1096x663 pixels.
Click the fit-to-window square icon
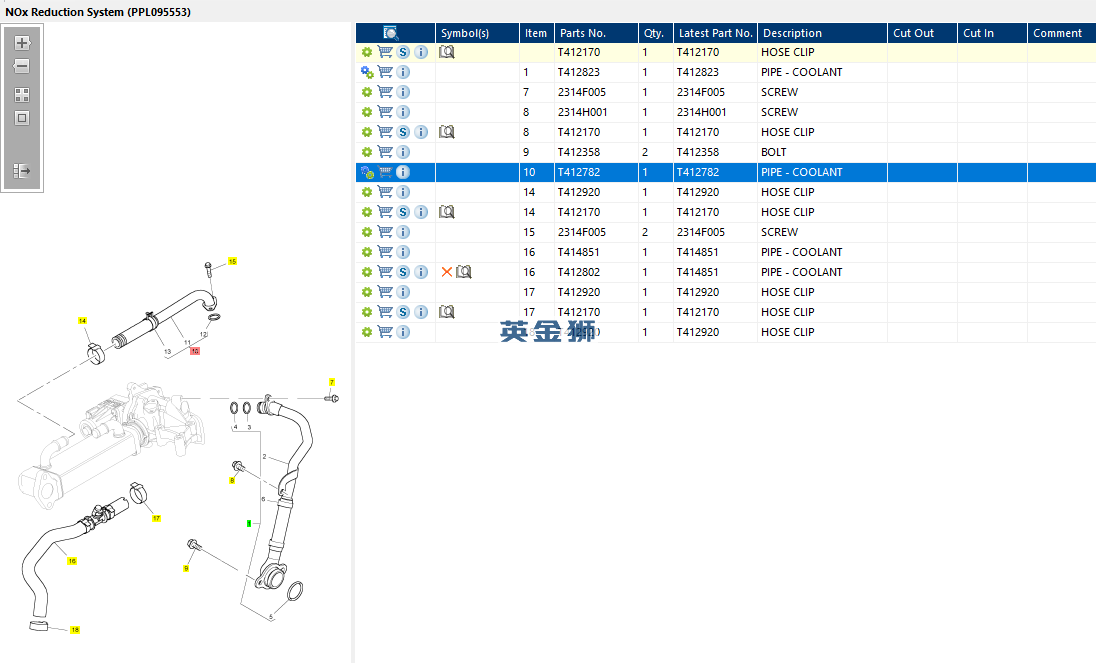point(22,118)
